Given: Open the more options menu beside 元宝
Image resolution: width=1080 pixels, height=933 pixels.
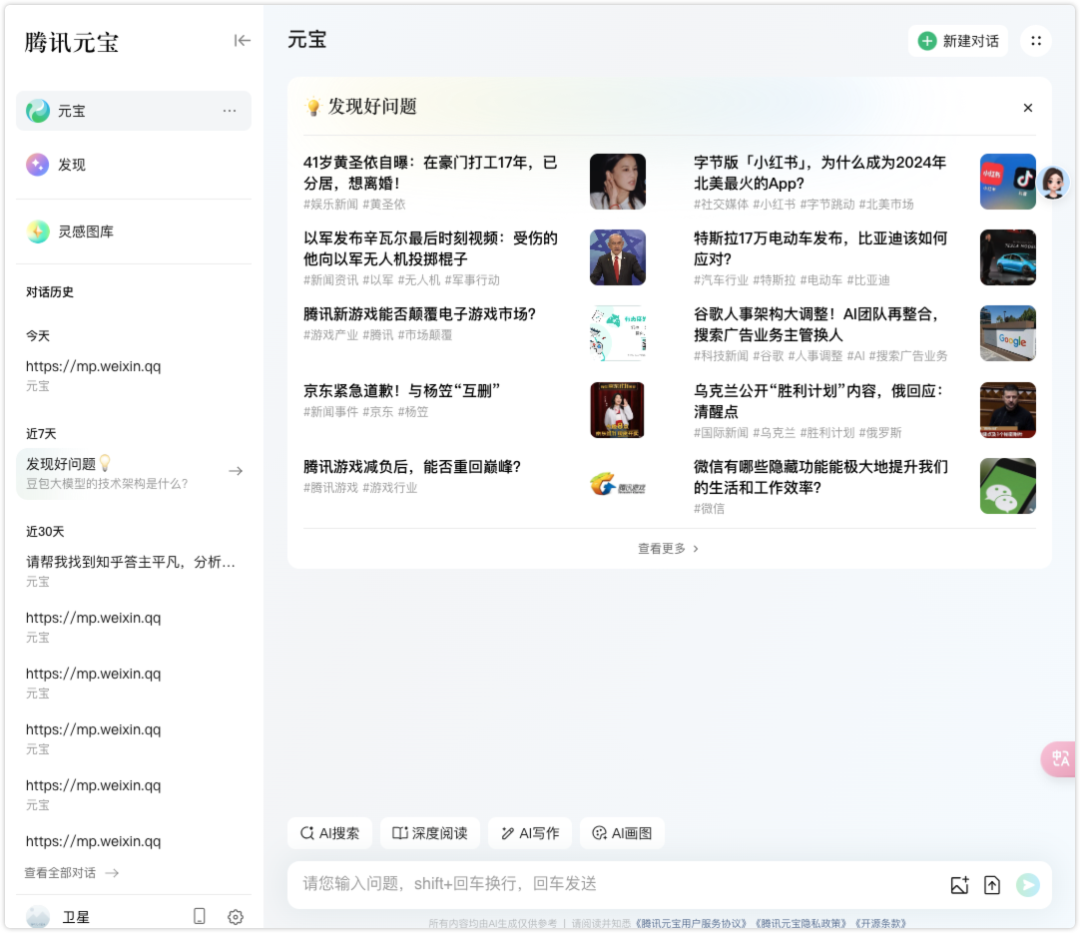Looking at the screenshot, I should 228,110.
